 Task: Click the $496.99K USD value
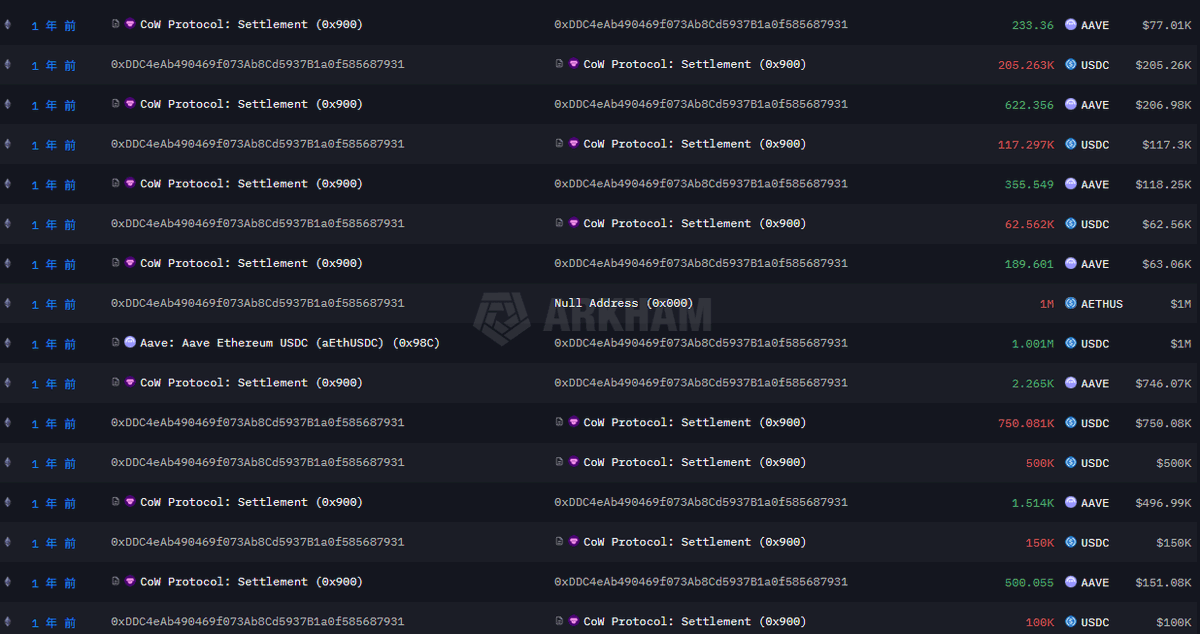click(x=1164, y=503)
